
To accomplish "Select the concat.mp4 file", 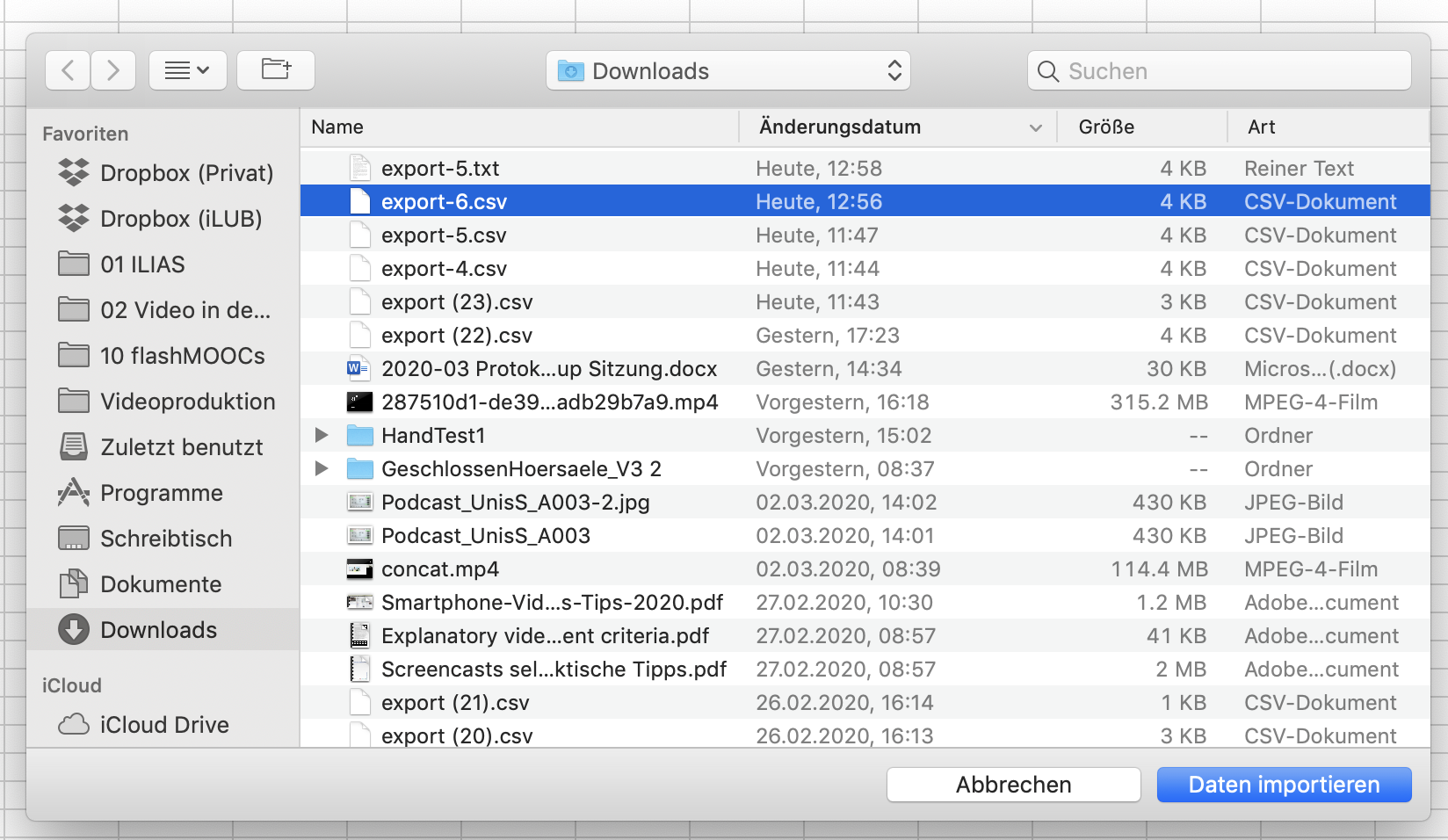I will pos(865,568).
